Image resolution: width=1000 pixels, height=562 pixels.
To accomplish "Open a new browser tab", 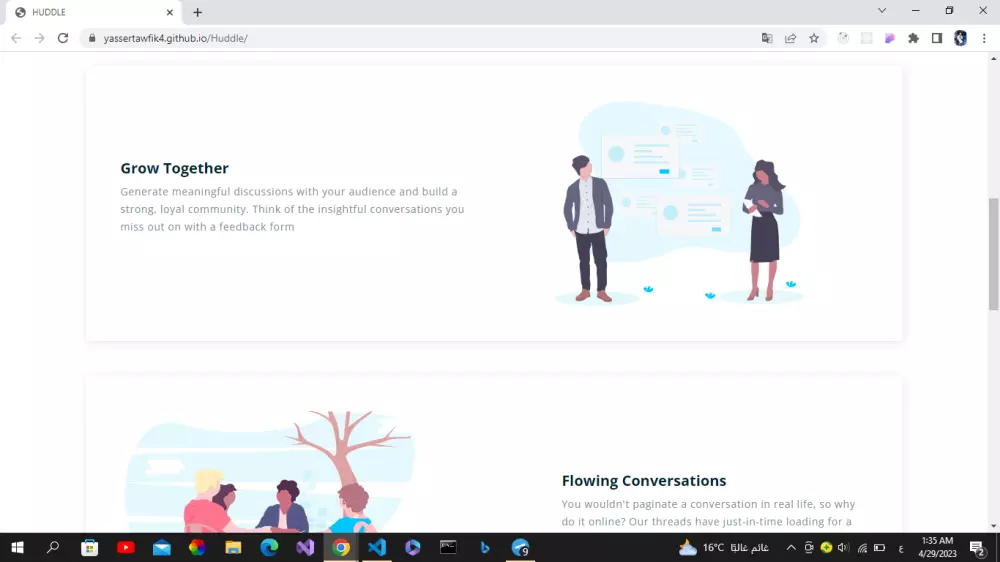I will tap(198, 12).
